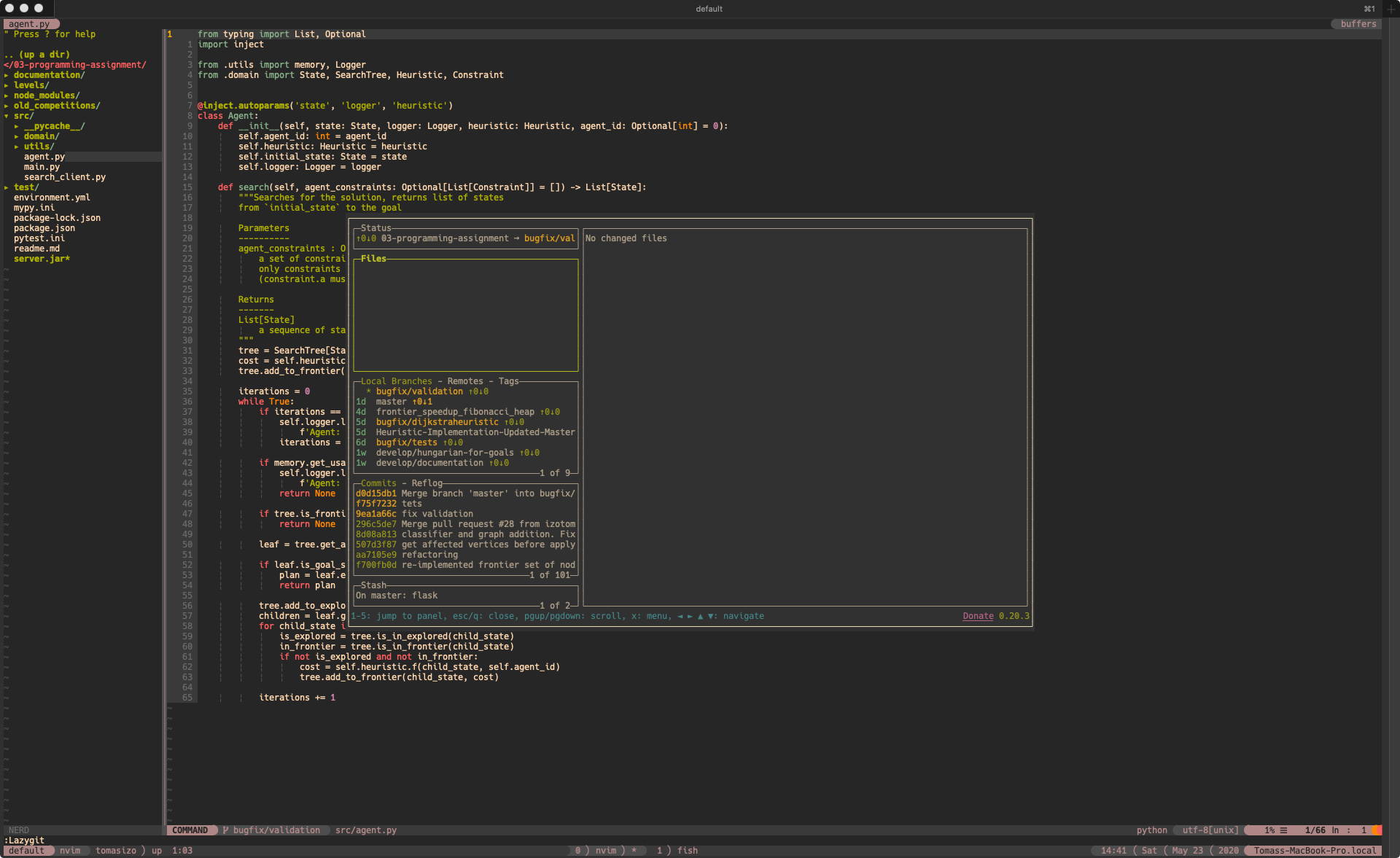Viewport: 1400px width, 858px height.
Task: Open main.py in the file tree
Action: (42, 167)
